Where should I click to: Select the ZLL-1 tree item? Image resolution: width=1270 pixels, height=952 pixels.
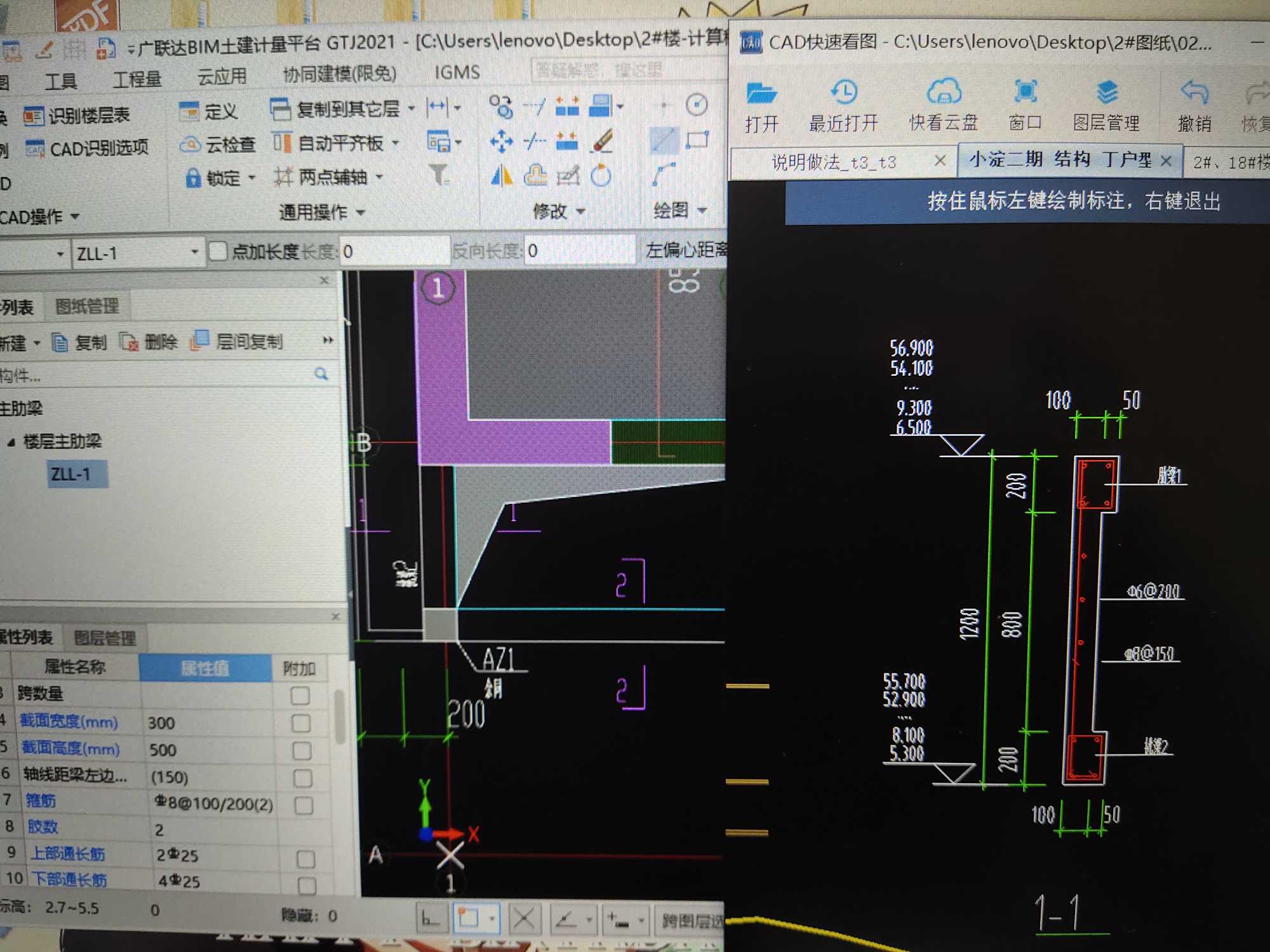[77, 474]
